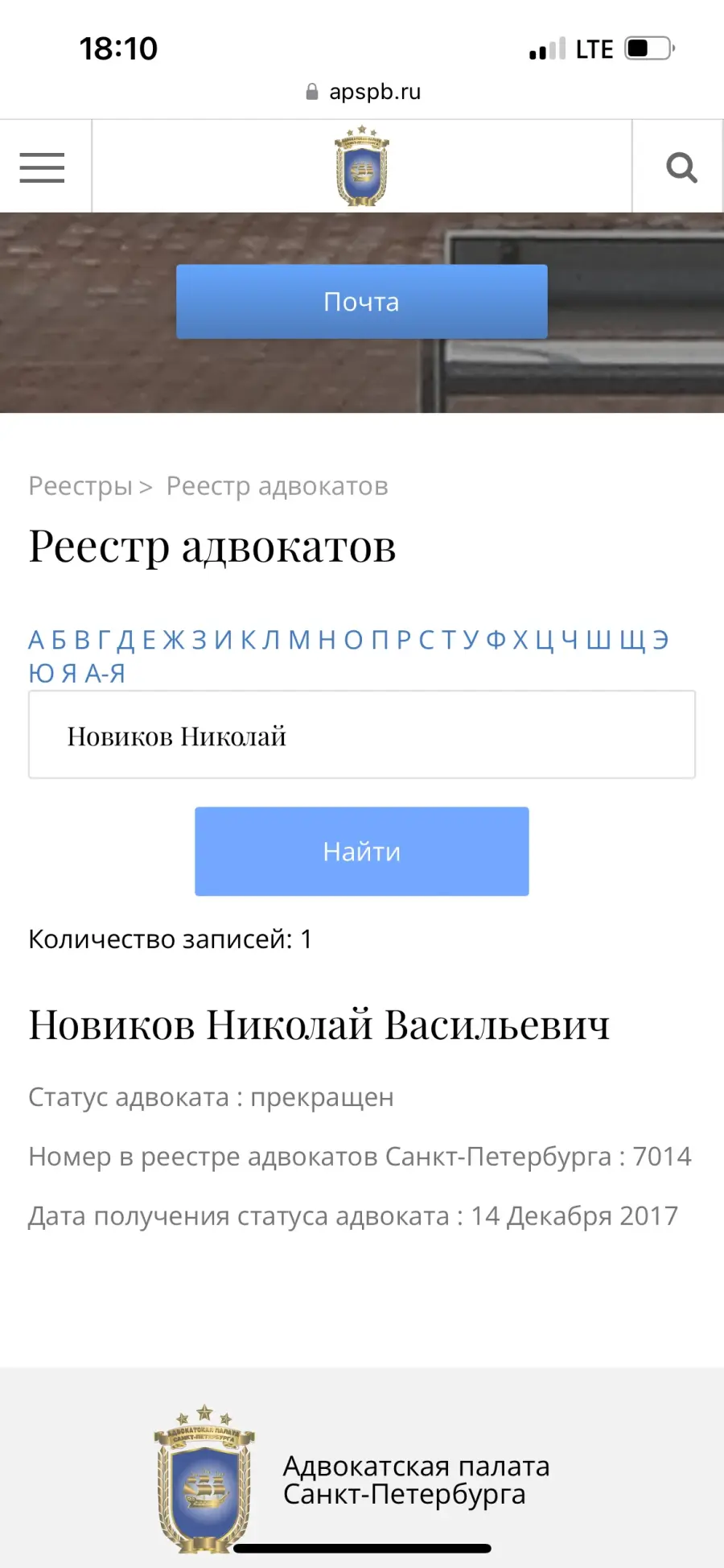Focus the name search field

362,735
